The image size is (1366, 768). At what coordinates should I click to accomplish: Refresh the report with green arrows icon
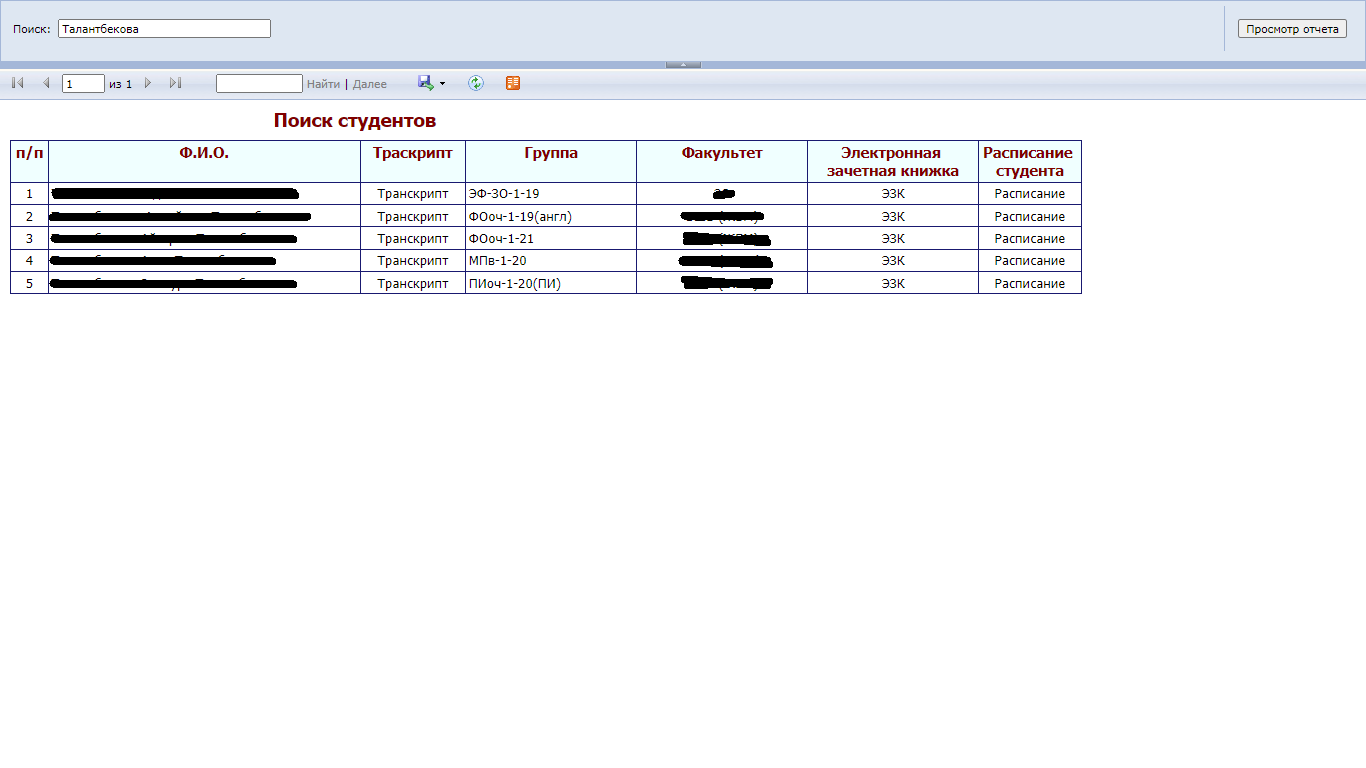point(476,83)
